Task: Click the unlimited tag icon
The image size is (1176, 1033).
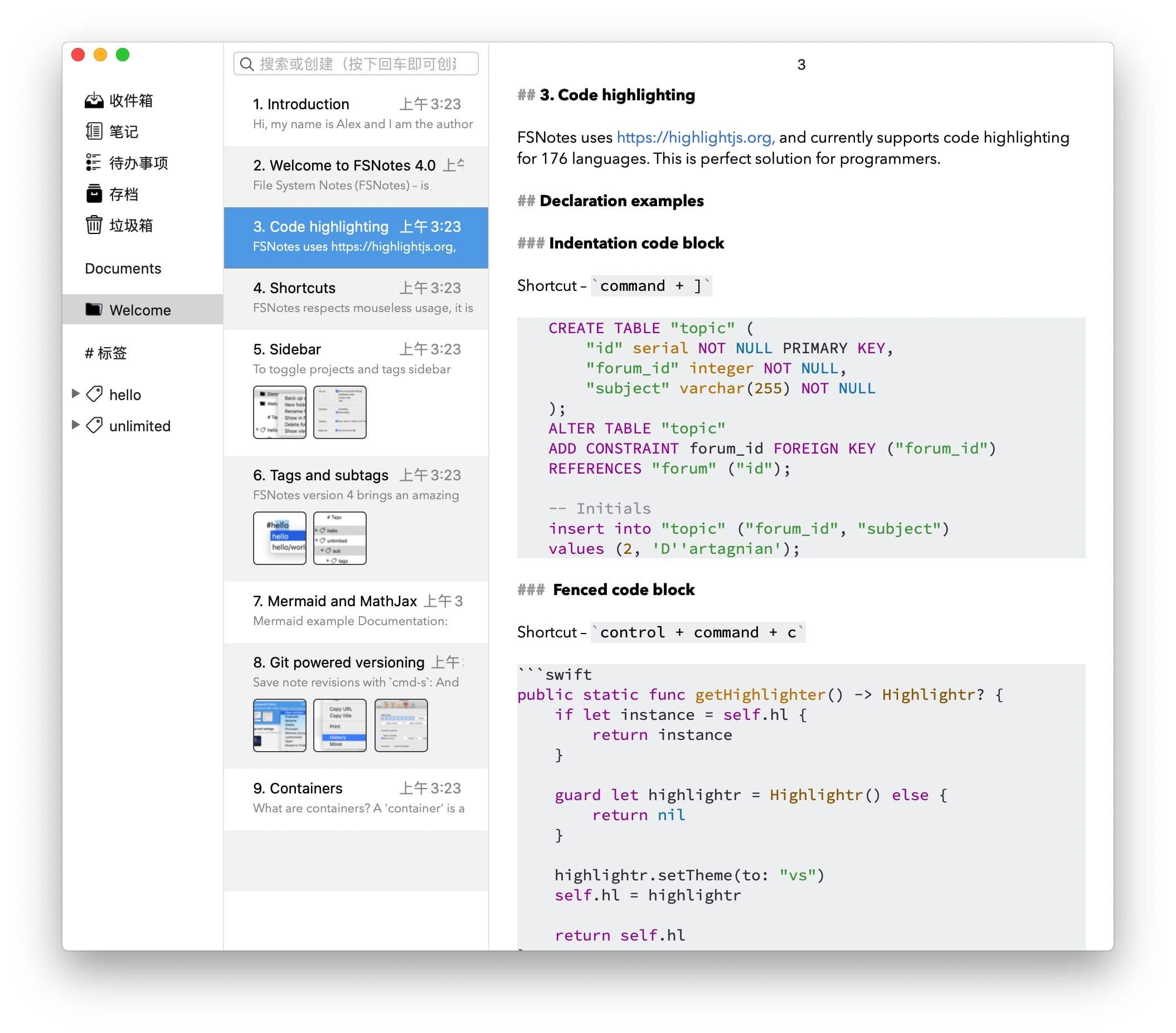Action: [94, 426]
